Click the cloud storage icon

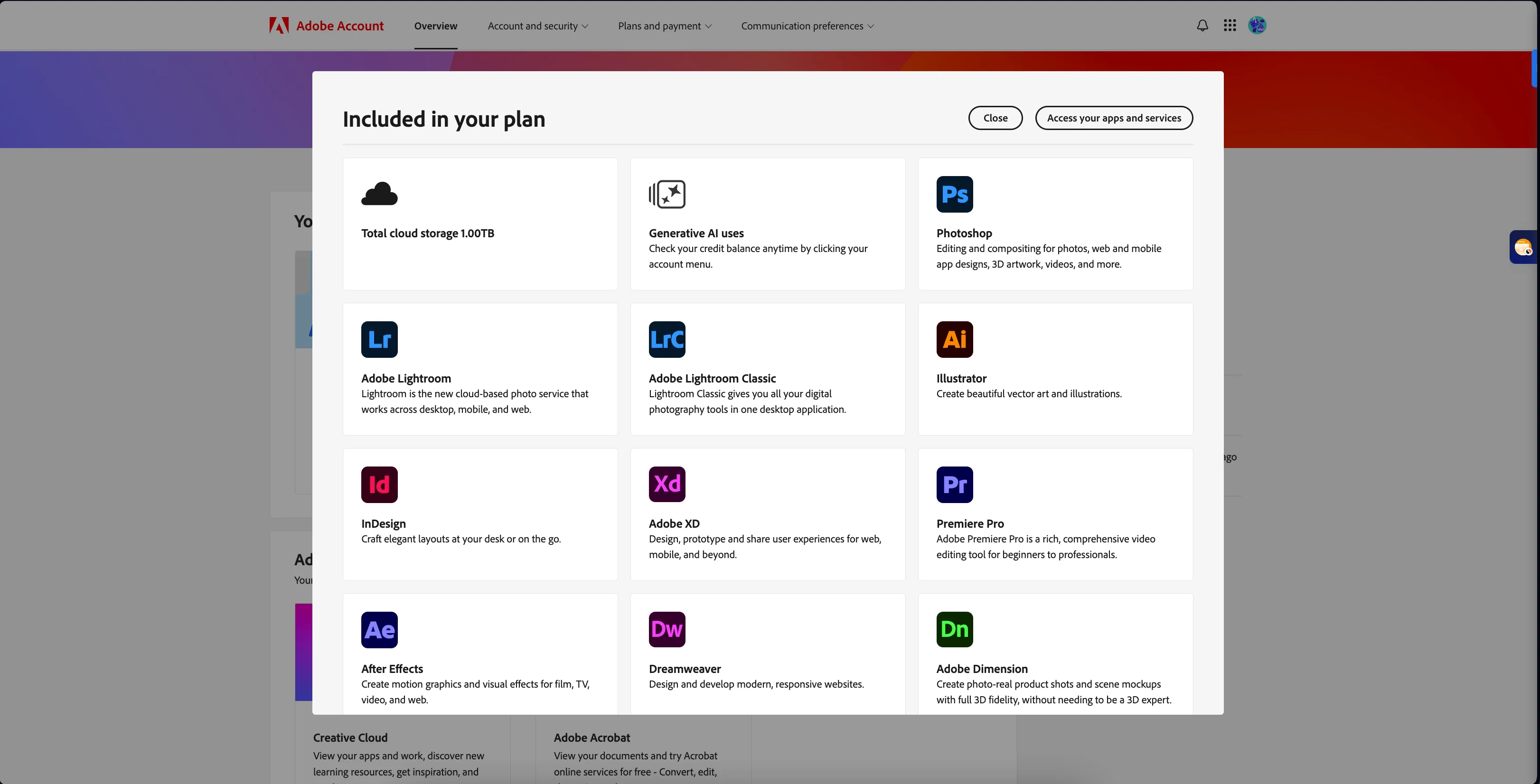click(379, 194)
